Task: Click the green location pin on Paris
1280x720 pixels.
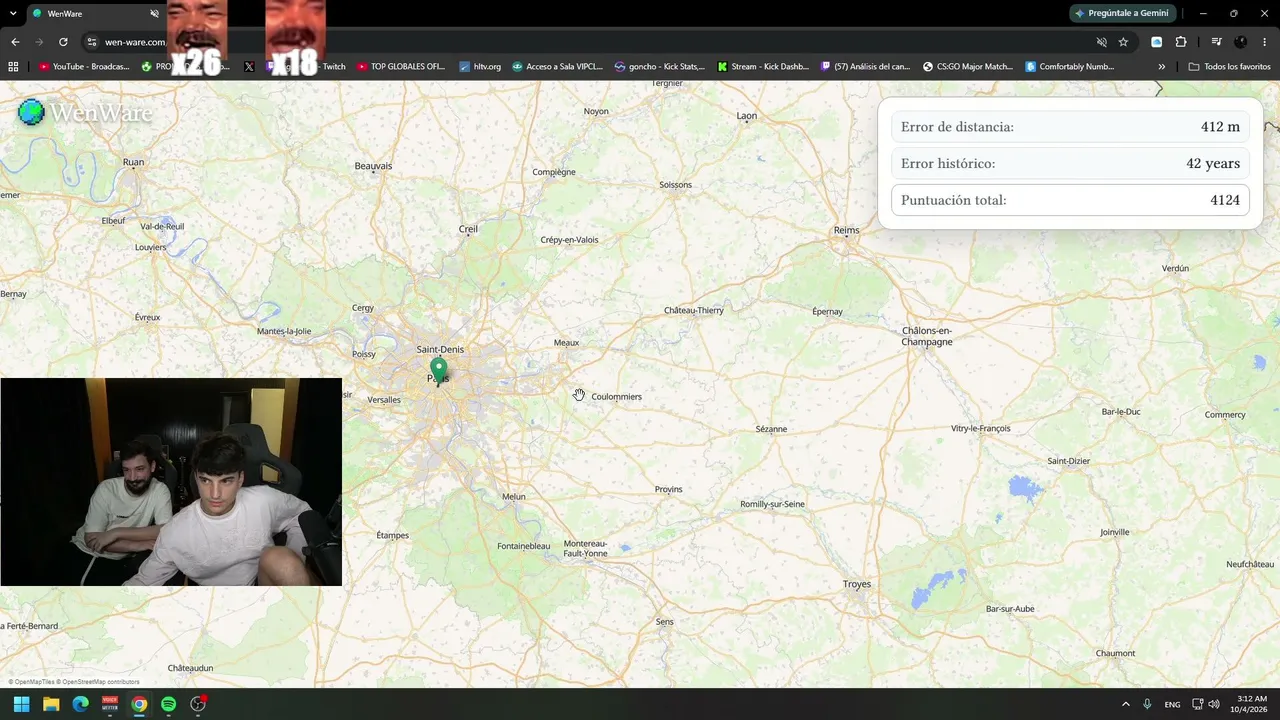Action: click(438, 370)
